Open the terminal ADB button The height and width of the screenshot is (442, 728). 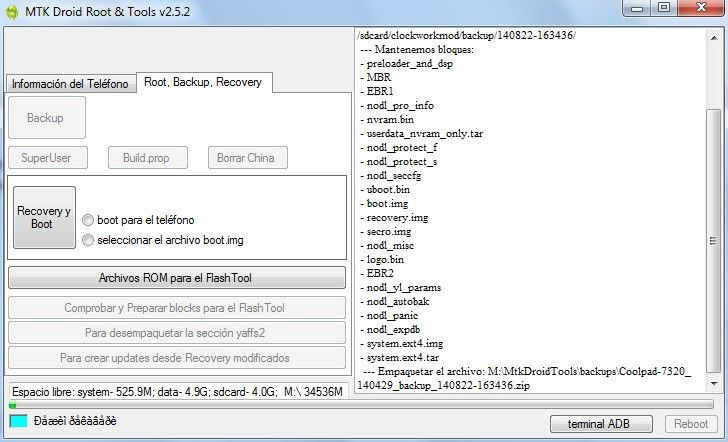tap(601, 424)
